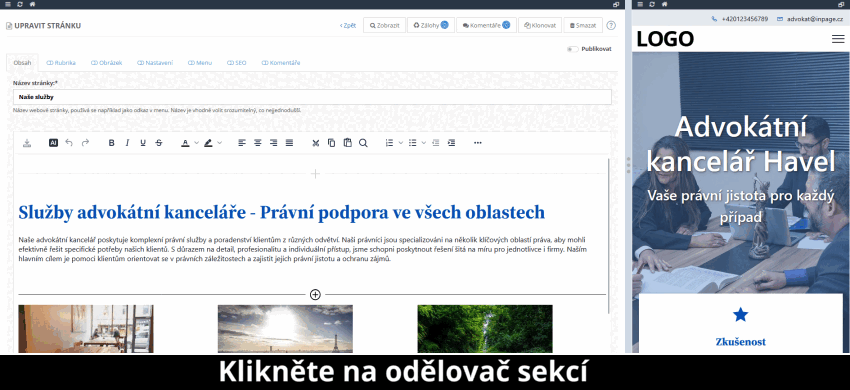Expand bulleted list style options arrow
The image size is (850, 390).
[x=423, y=143]
